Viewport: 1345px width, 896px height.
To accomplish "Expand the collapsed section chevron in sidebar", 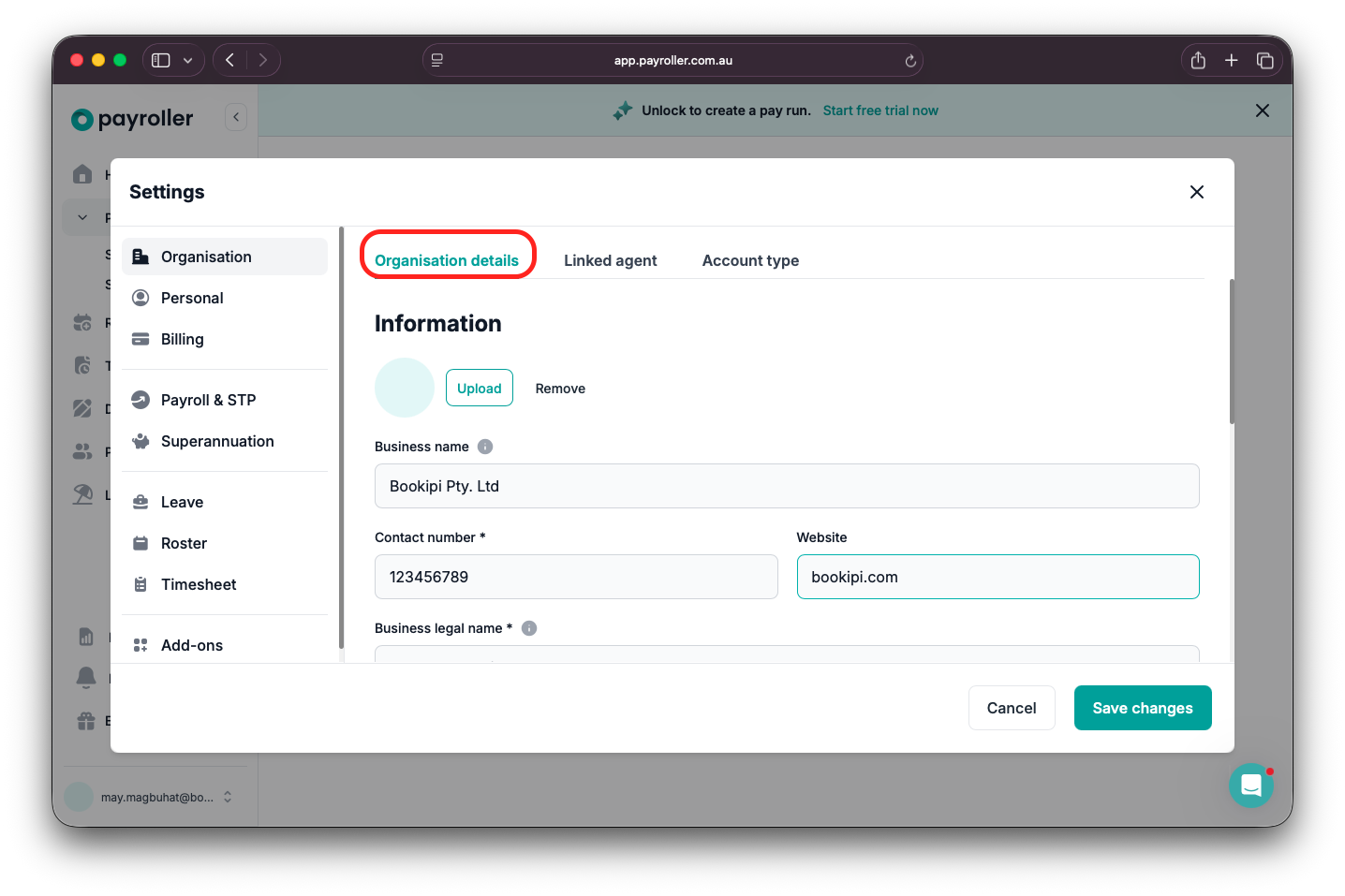I will [82, 217].
